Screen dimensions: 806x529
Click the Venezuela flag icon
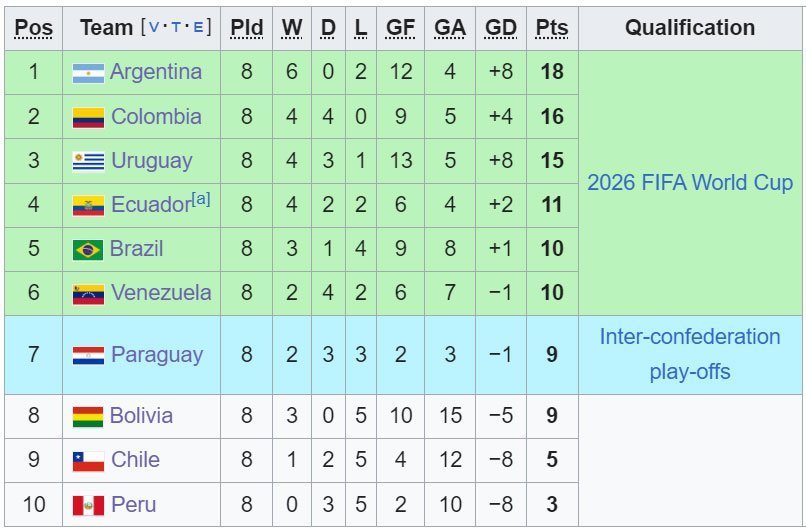88,294
